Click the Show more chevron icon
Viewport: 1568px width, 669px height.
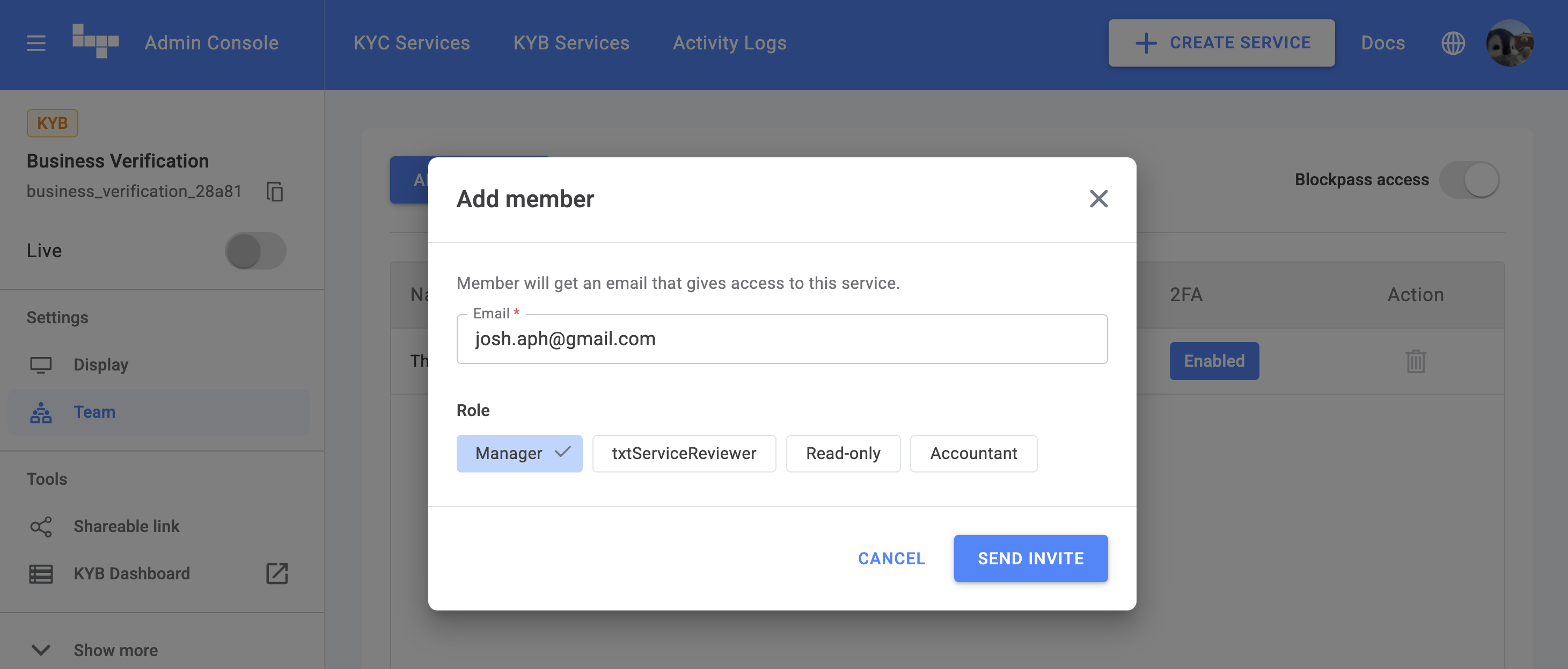click(41, 650)
